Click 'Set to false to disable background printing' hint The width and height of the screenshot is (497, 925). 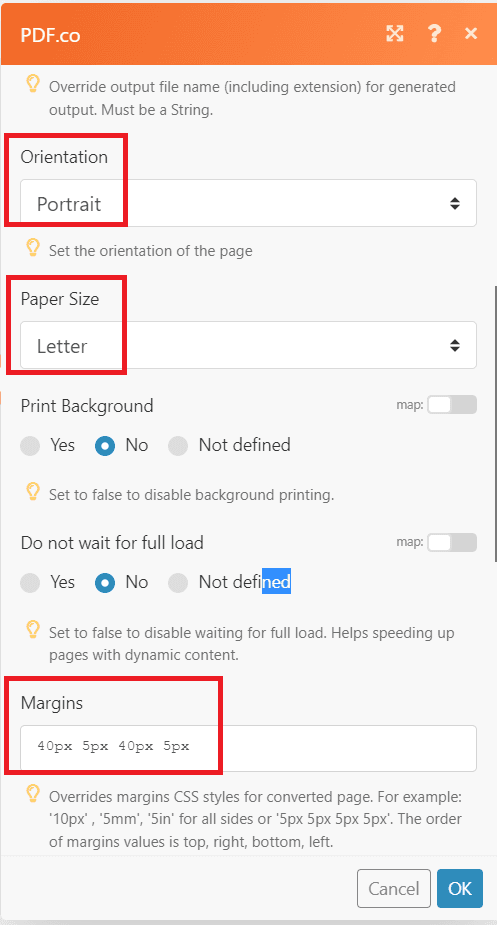[192, 495]
